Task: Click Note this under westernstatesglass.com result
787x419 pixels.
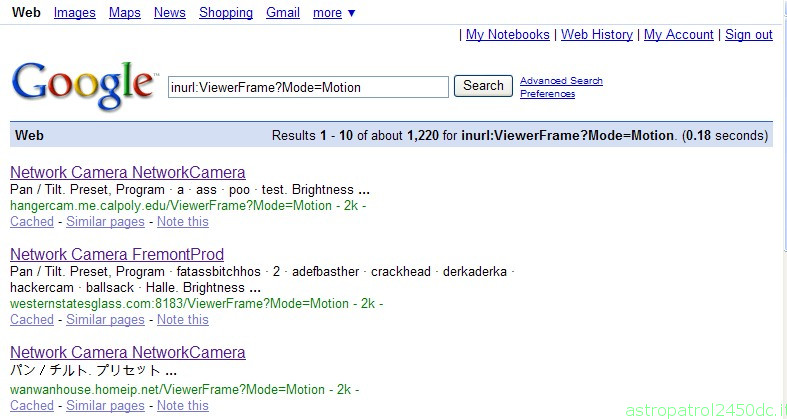Action: pyautogui.click(x=183, y=320)
